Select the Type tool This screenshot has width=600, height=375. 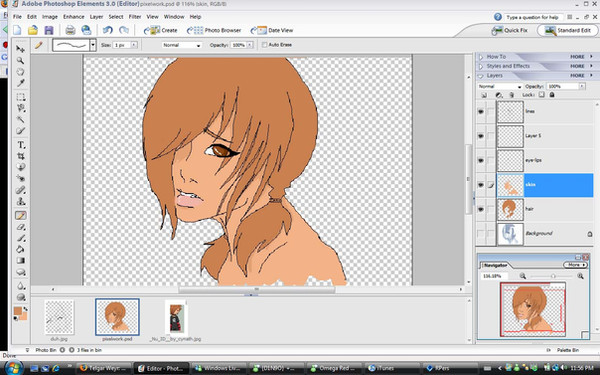point(21,145)
